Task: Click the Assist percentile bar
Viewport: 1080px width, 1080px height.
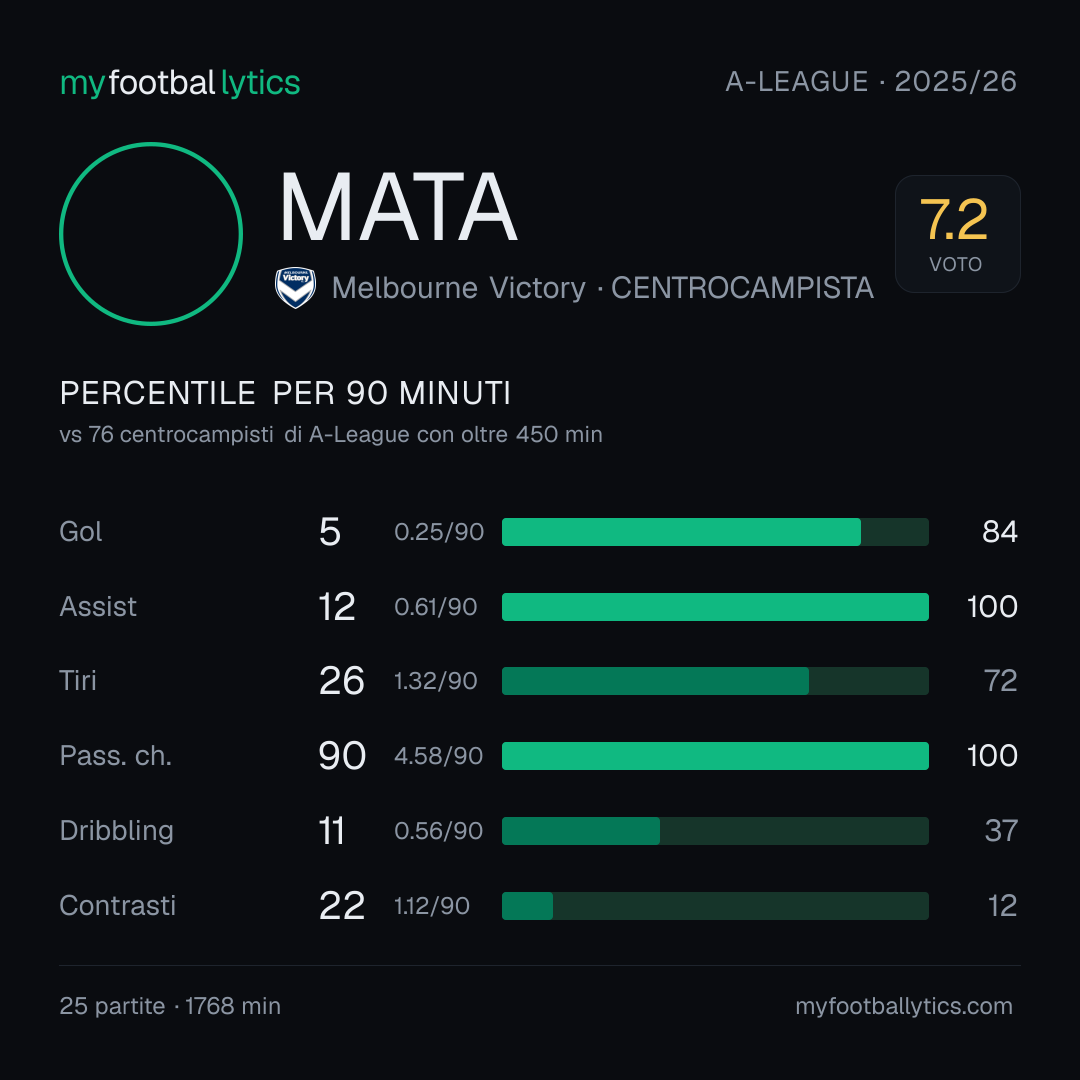Action: coord(715,607)
